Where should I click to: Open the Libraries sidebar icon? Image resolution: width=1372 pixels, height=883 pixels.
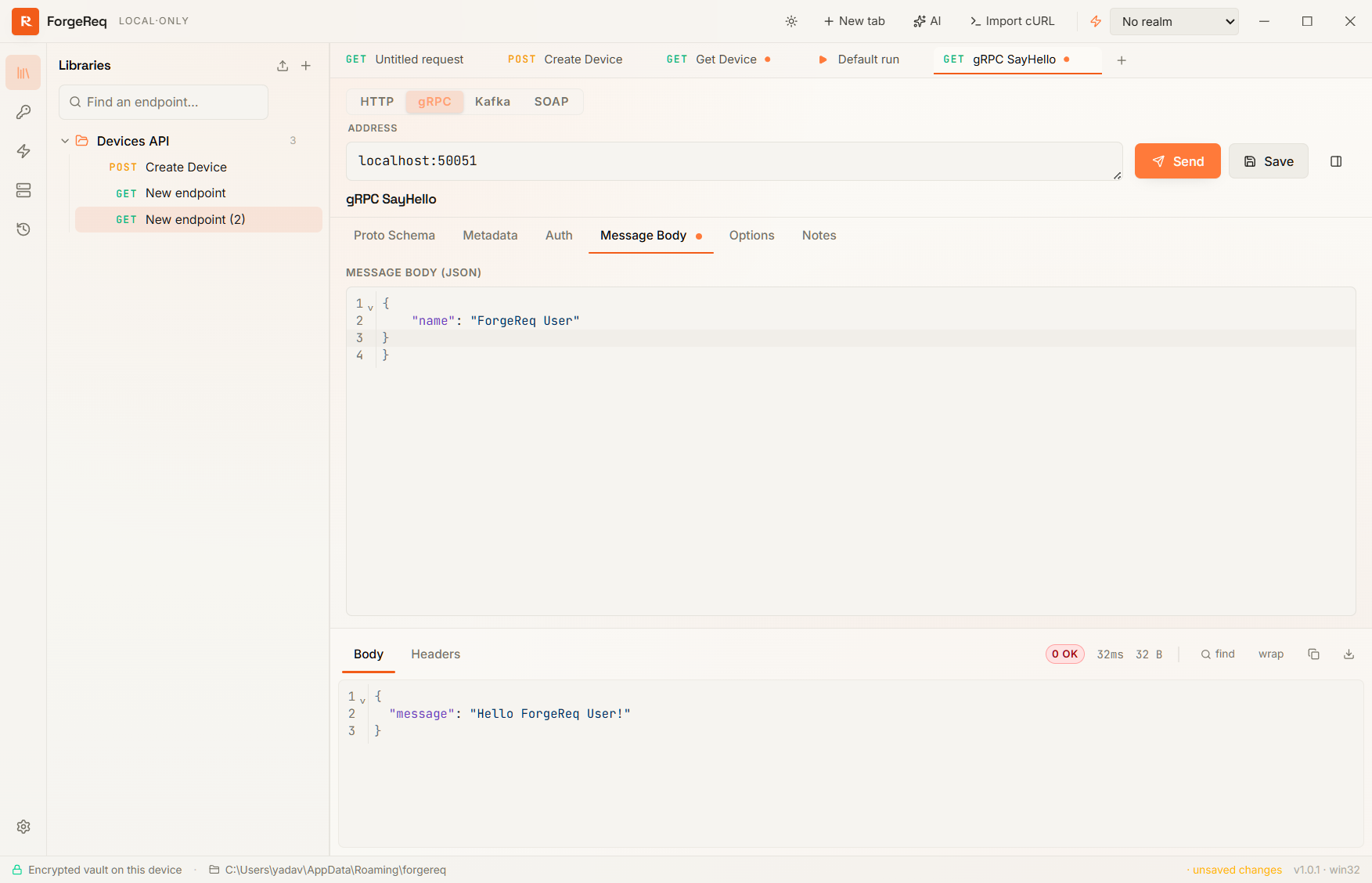click(x=23, y=73)
